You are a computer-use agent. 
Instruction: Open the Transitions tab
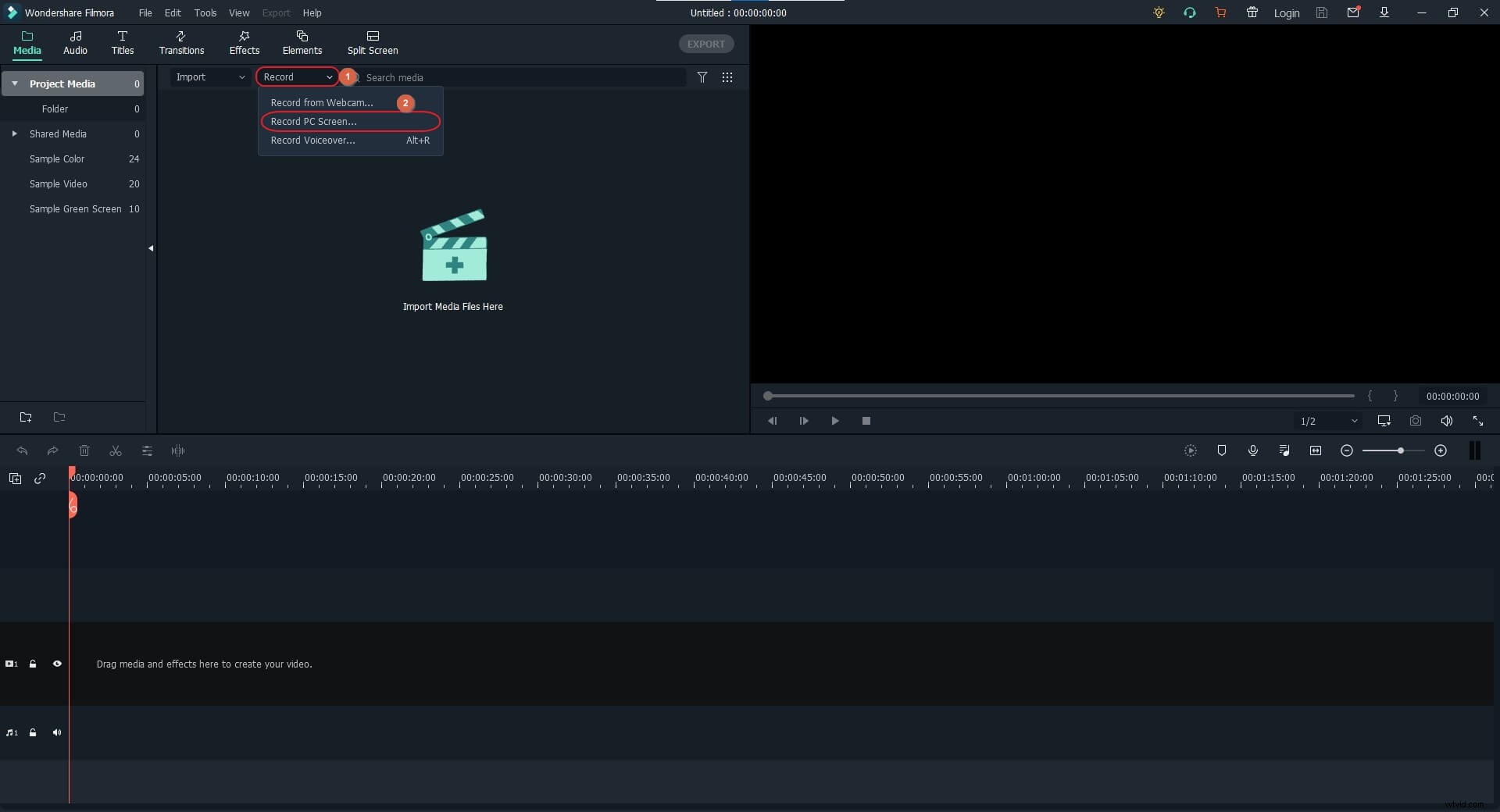pos(181,43)
